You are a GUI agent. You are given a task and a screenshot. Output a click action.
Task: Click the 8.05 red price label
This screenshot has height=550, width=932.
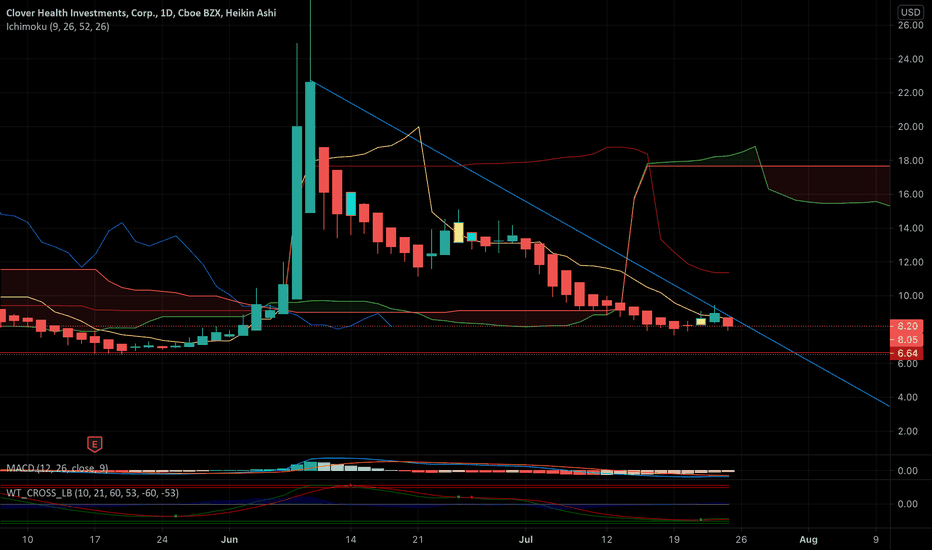[907, 340]
